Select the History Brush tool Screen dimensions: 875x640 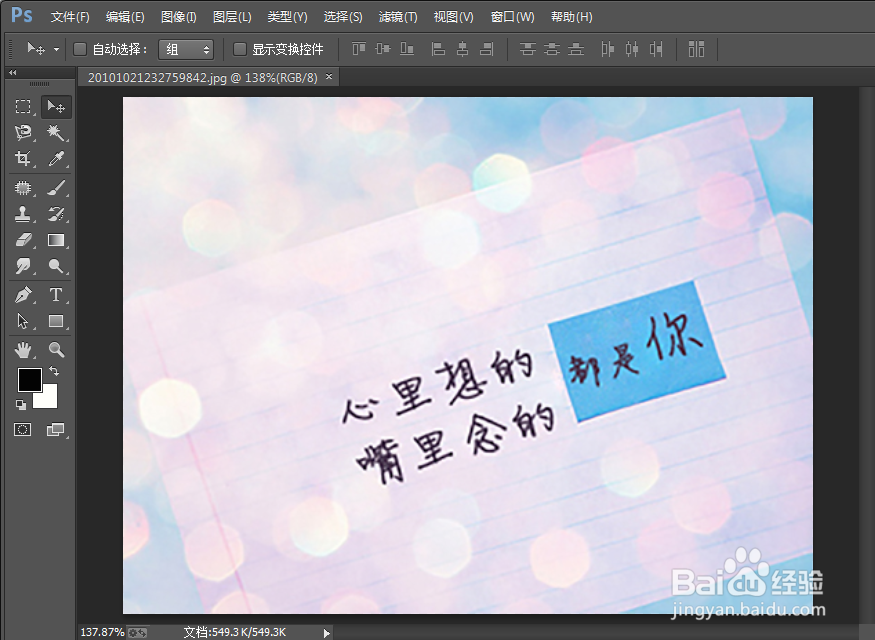coord(55,214)
